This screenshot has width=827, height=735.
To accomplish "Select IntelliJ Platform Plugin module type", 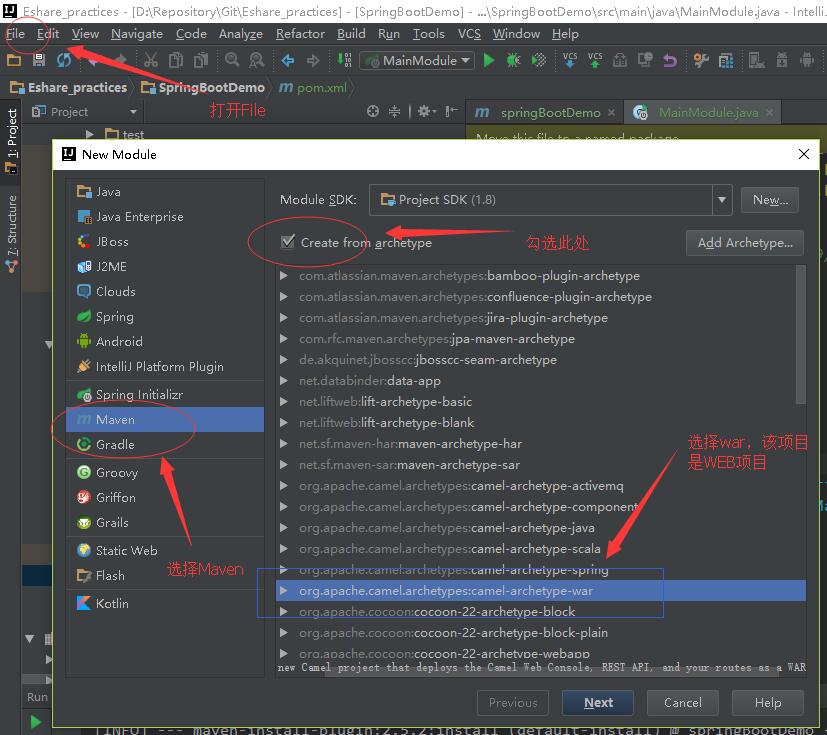I will click(165, 366).
